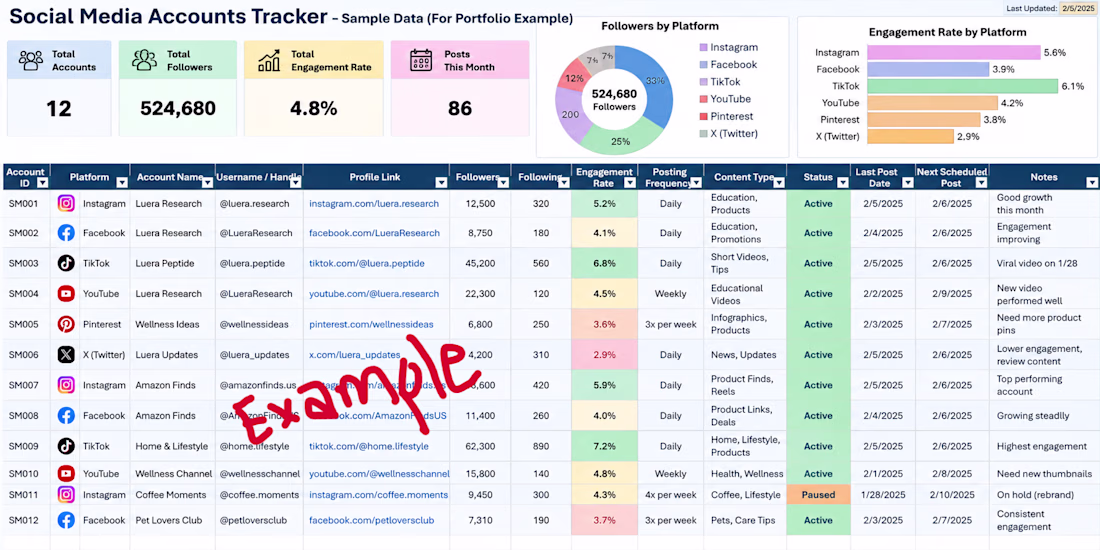1100x550 pixels.
Task: Select the X (Twitter) 2.9% engagement bar
Action: [x=911, y=136]
